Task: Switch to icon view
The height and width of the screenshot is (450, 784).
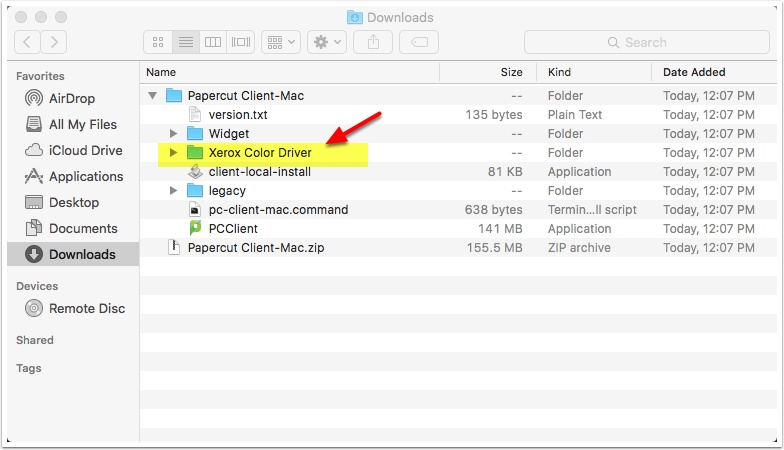Action: pyautogui.click(x=158, y=42)
